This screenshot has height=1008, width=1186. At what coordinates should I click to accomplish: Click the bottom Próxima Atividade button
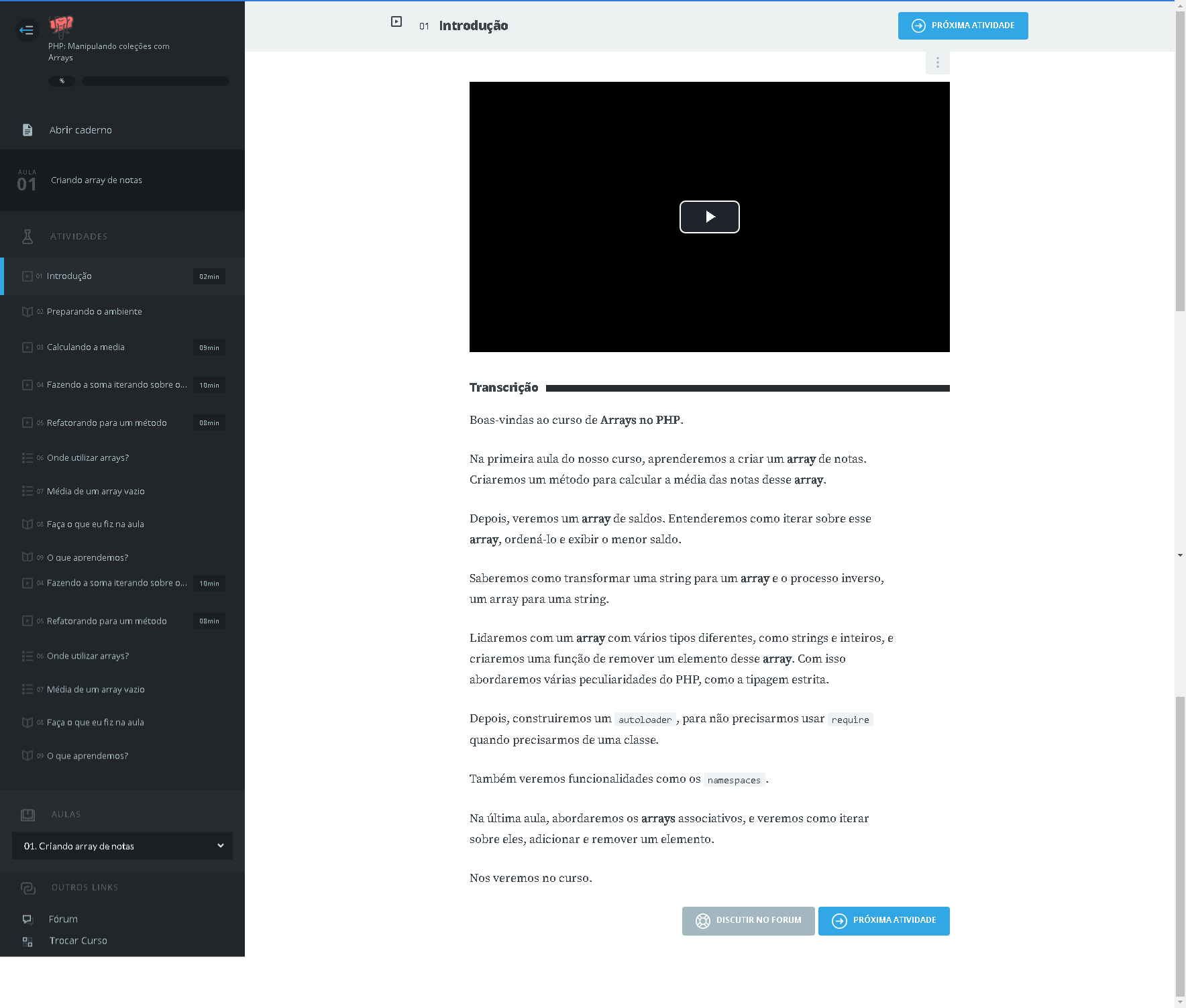[883, 921]
